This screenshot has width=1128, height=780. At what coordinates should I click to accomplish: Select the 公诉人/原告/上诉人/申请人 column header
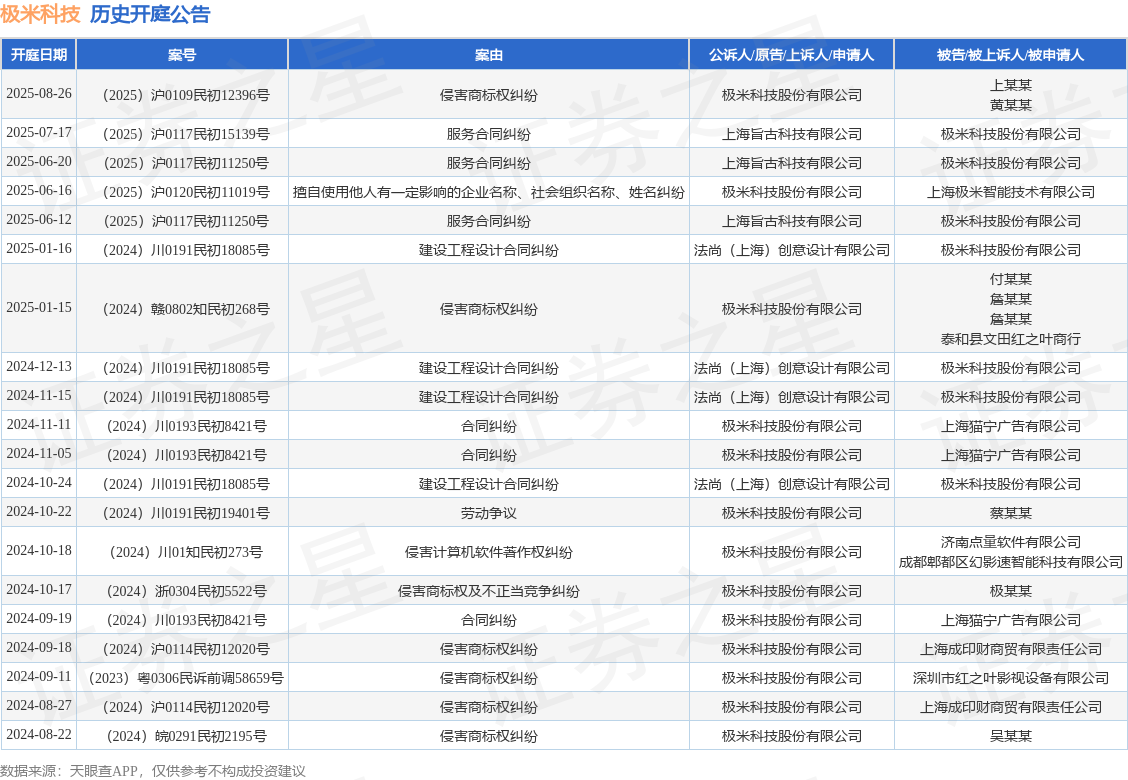[791, 55]
